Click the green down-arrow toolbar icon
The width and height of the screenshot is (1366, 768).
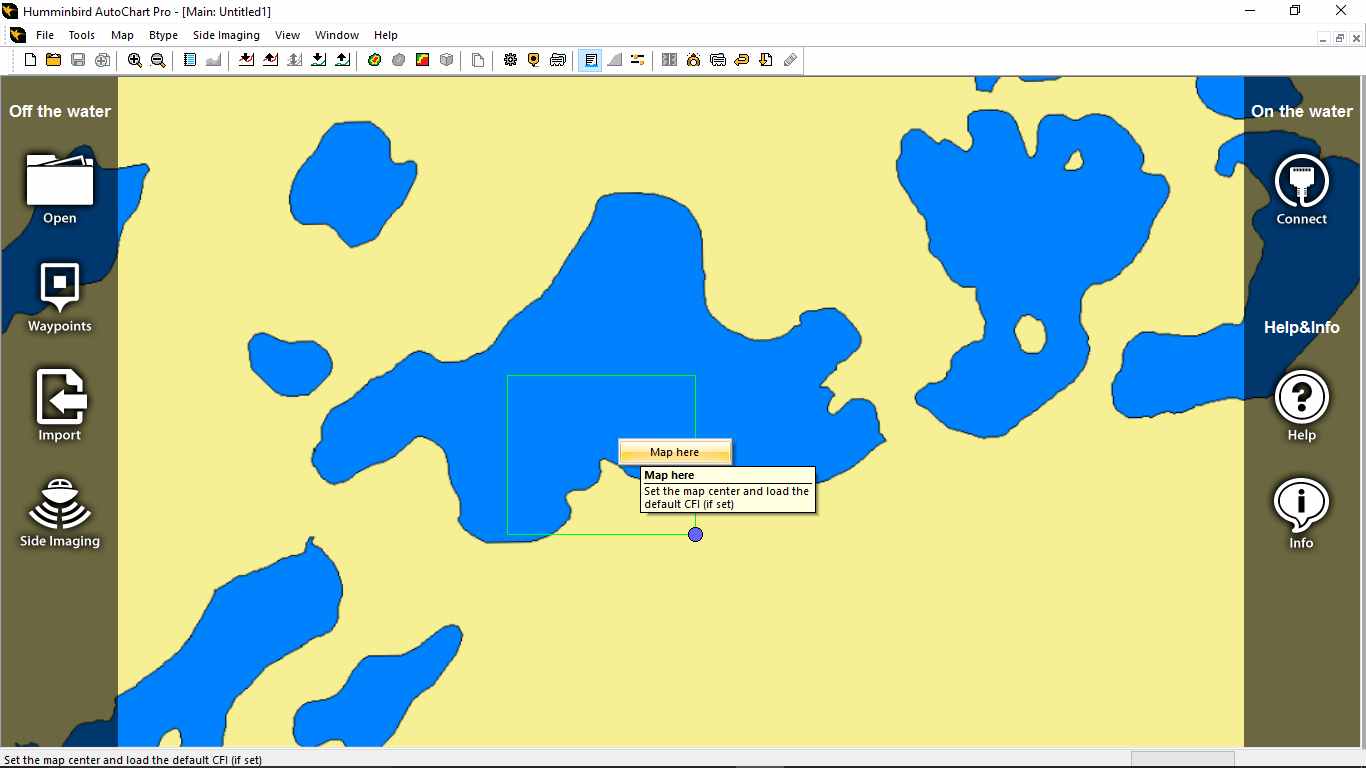pos(318,60)
